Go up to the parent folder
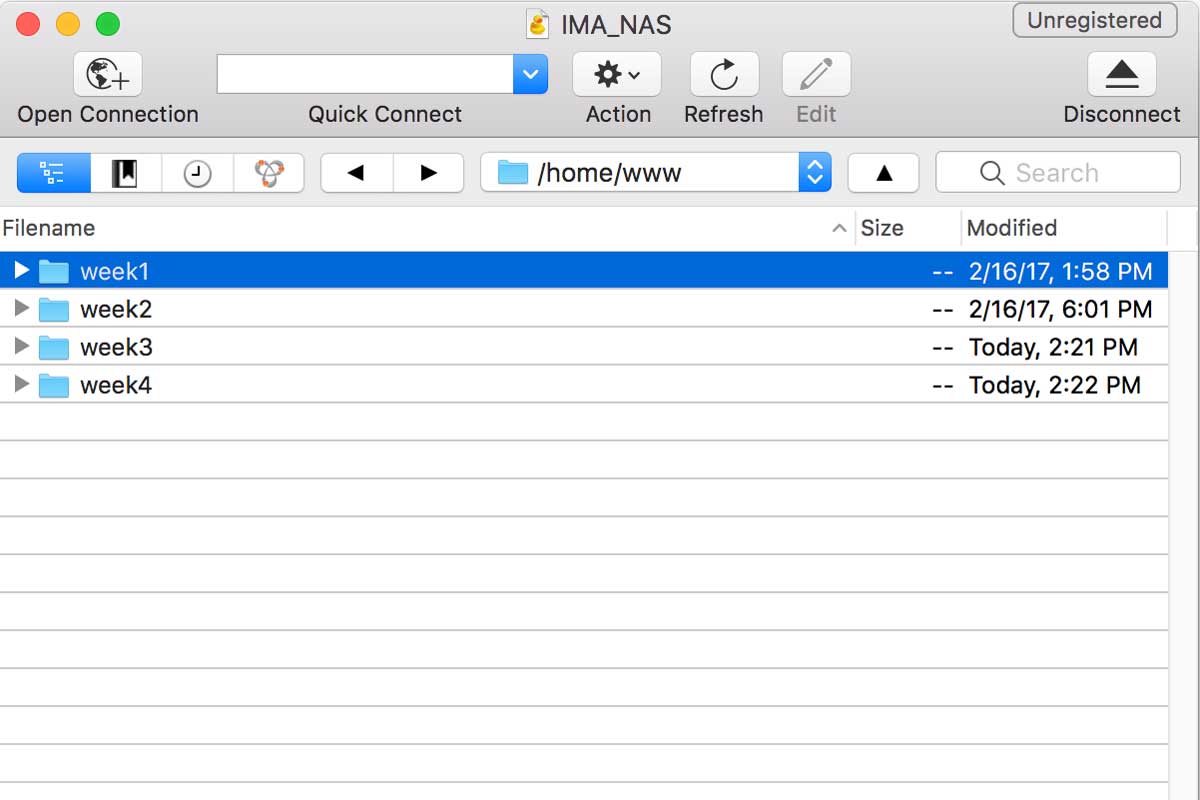The width and height of the screenshot is (1200, 800). [884, 173]
